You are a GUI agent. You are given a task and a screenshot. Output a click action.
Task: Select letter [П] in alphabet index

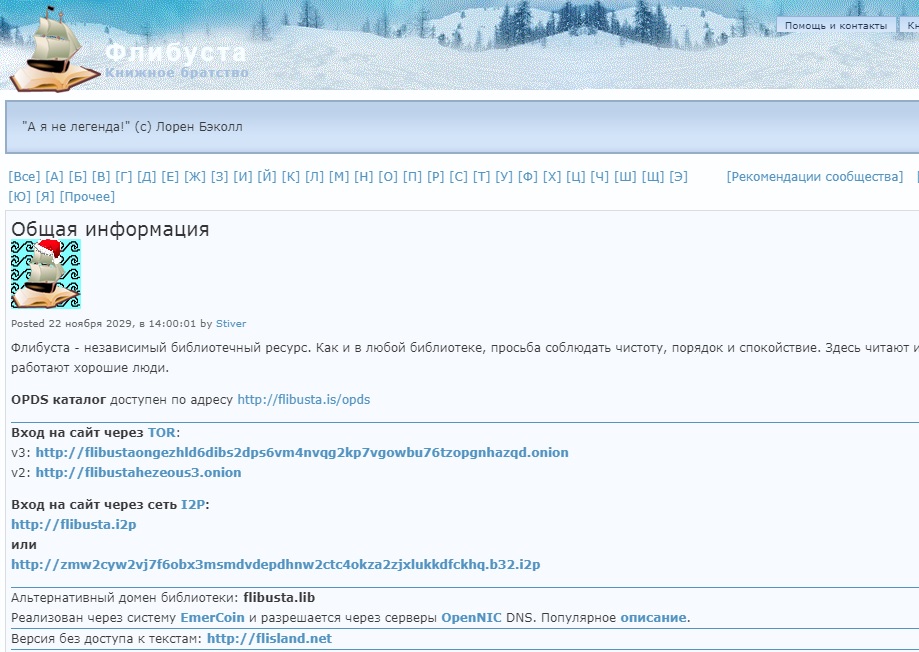(412, 176)
